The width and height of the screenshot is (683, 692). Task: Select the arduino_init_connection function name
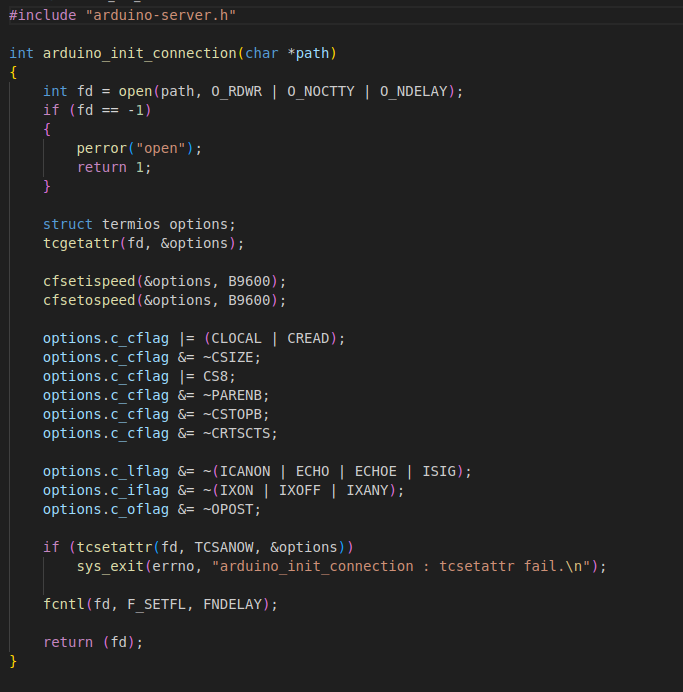click(140, 53)
